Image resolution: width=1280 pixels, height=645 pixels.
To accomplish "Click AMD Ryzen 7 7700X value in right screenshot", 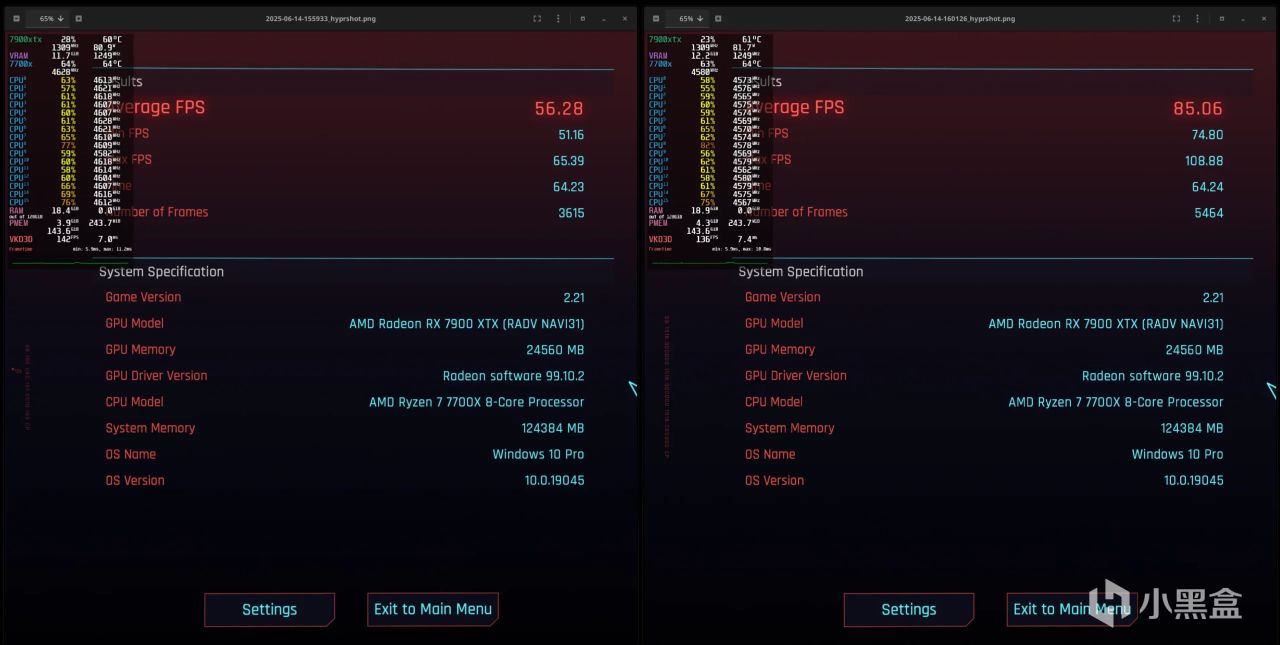I will tap(1116, 402).
